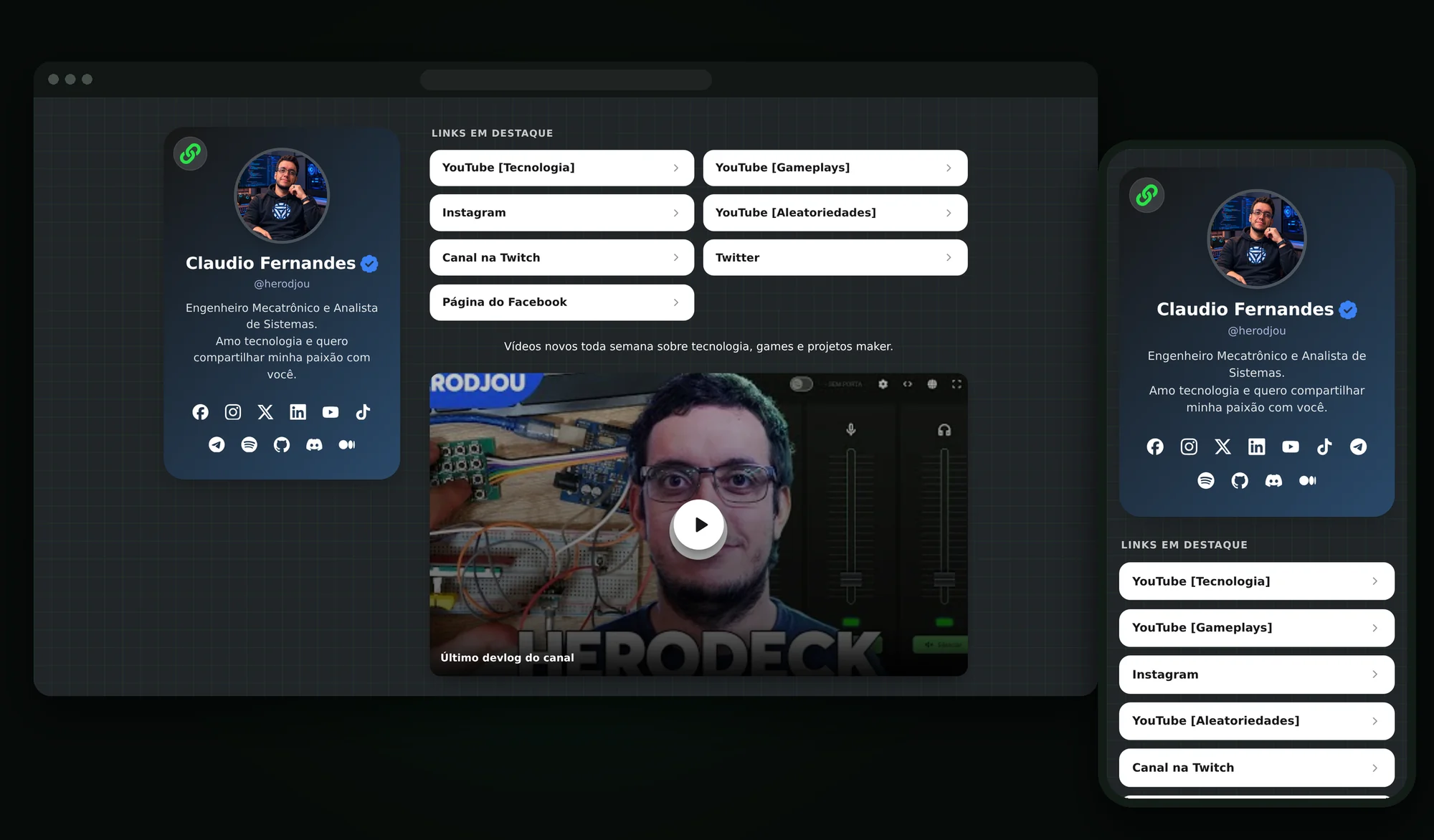
Task: Open X icon in mobile preview
Action: click(x=1223, y=447)
